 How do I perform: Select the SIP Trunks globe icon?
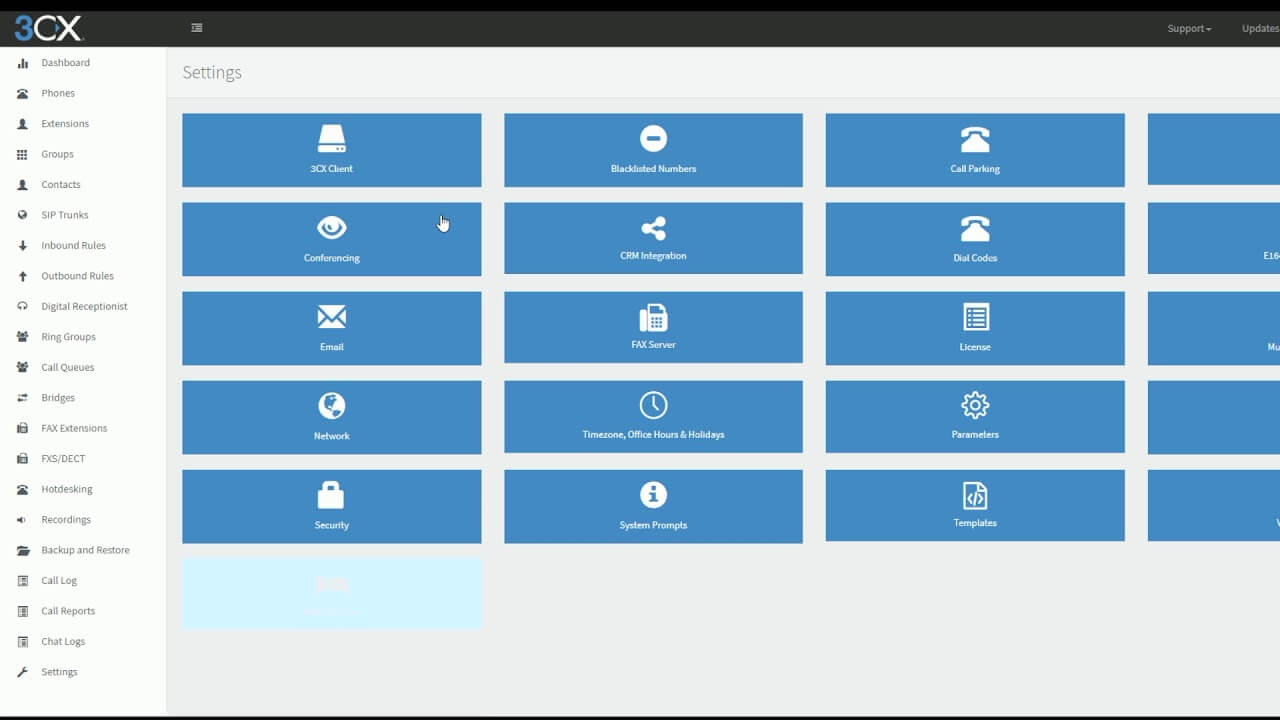click(22, 215)
